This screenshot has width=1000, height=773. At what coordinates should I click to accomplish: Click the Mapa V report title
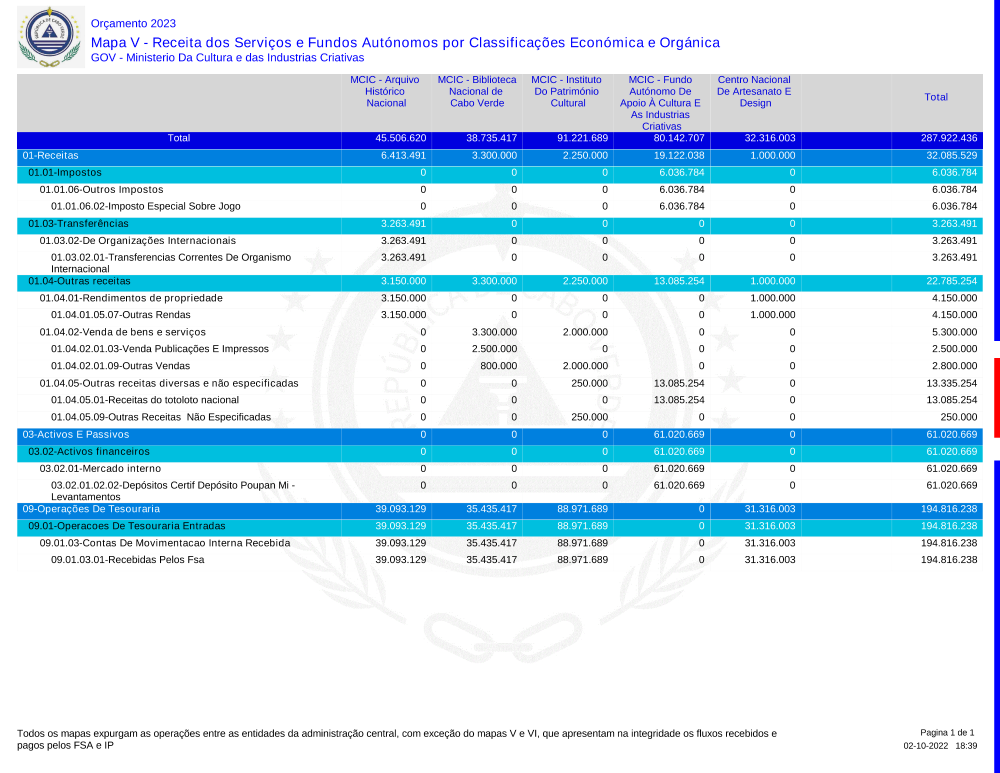pos(405,43)
